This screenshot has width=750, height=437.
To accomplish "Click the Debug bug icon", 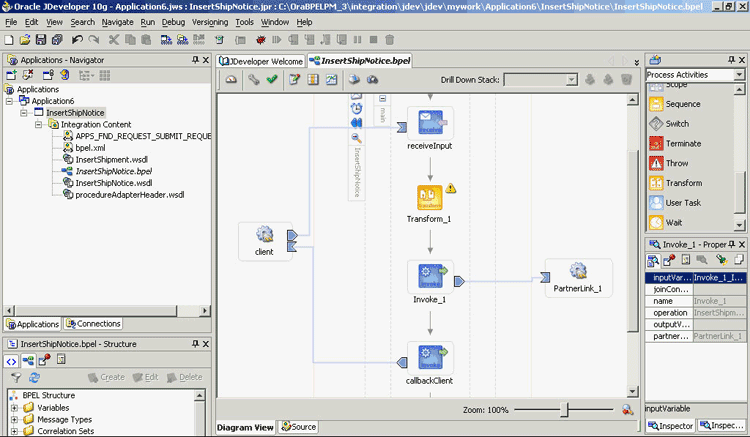I will tap(261, 40).
